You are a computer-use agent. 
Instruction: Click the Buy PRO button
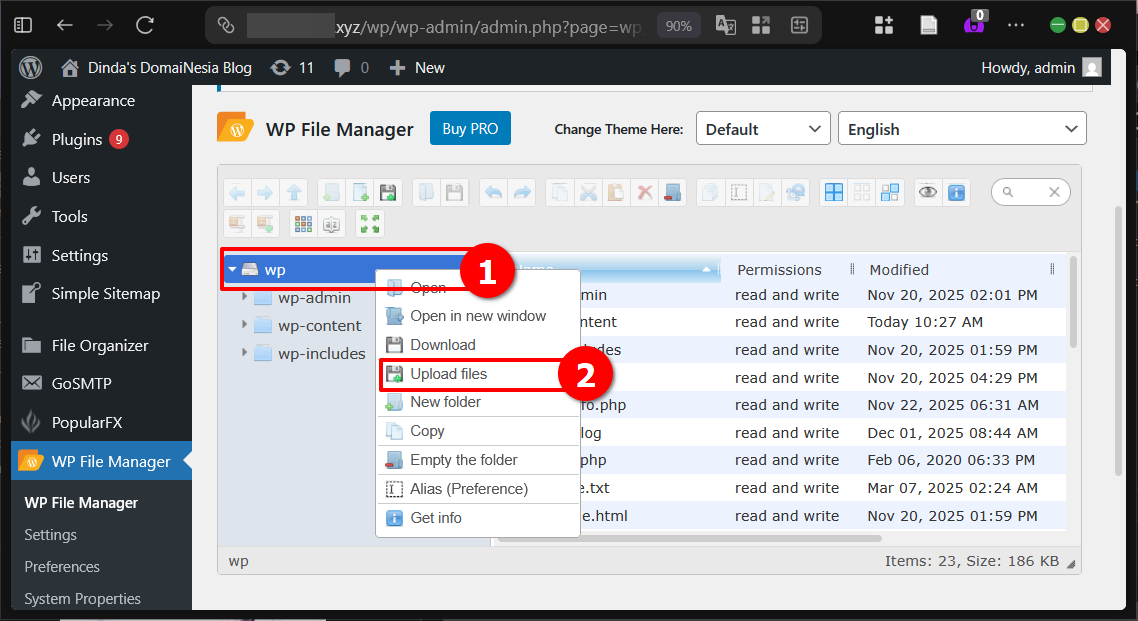(x=470, y=128)
